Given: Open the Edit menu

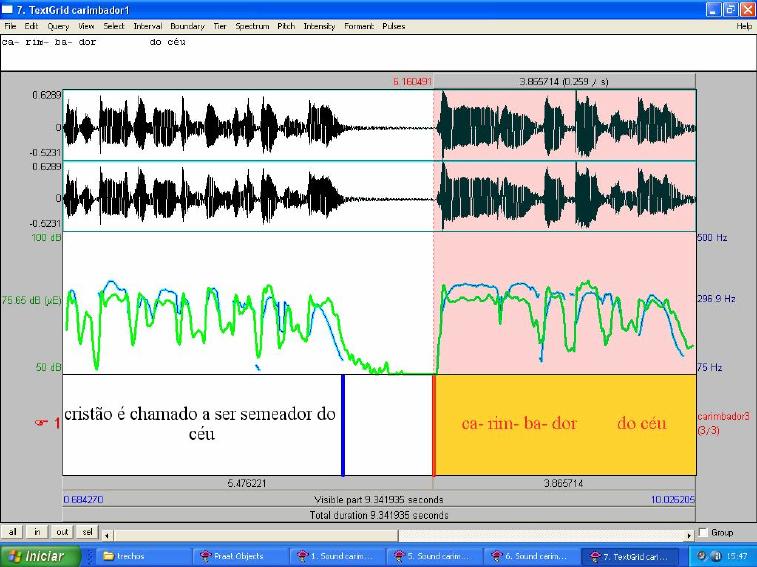Looking at the screenshot, I should click(31, 26).
